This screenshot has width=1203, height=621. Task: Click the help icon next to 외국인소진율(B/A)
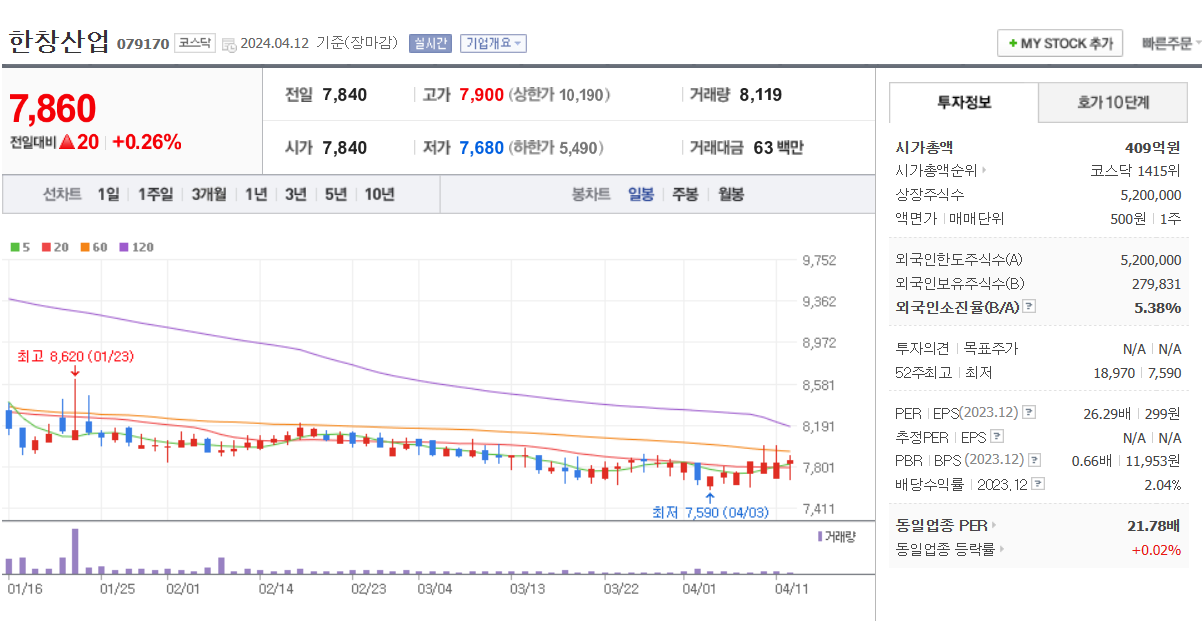[1029, 307]
